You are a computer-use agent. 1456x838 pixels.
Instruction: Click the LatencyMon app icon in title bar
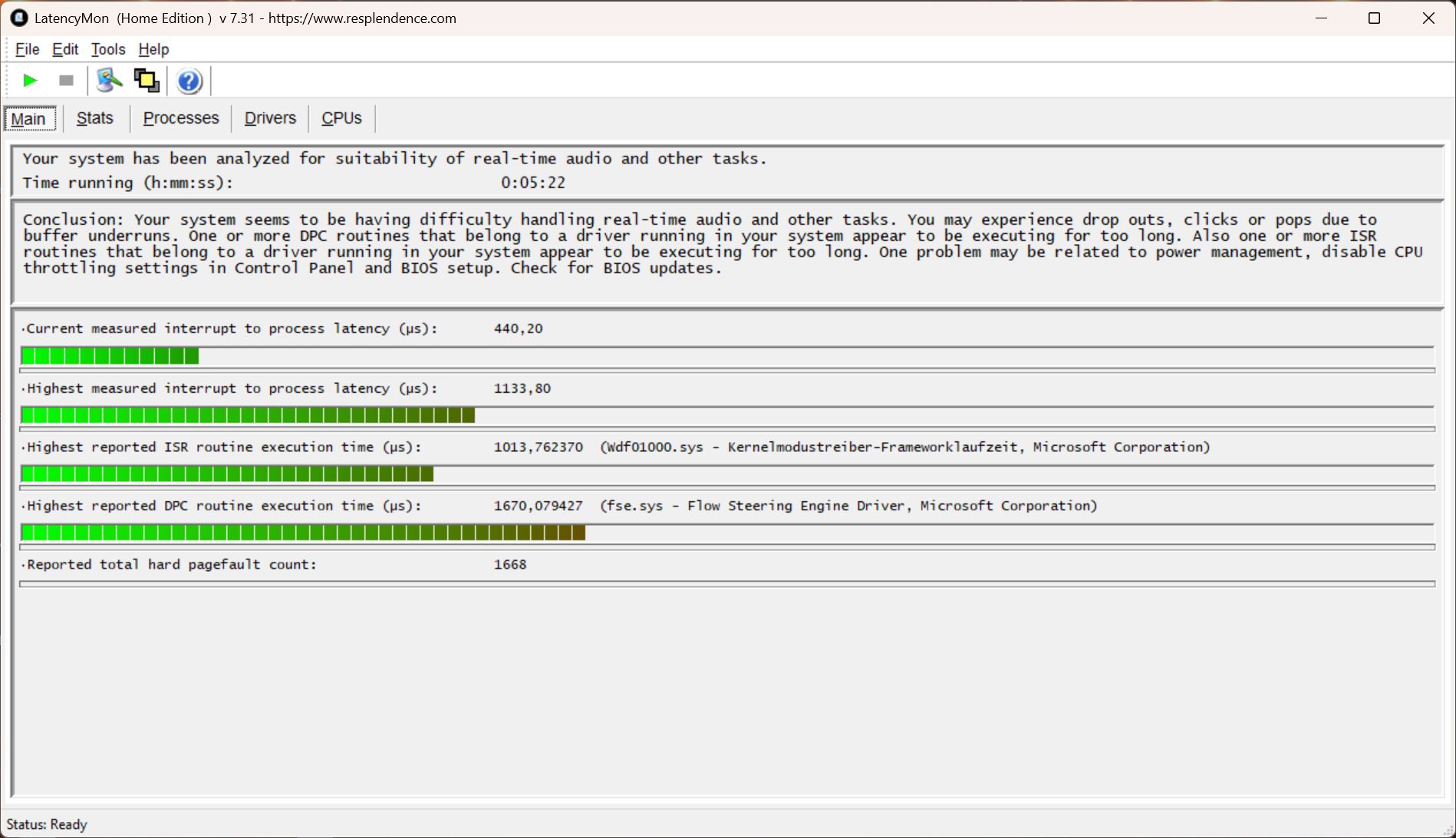[19, 18]
